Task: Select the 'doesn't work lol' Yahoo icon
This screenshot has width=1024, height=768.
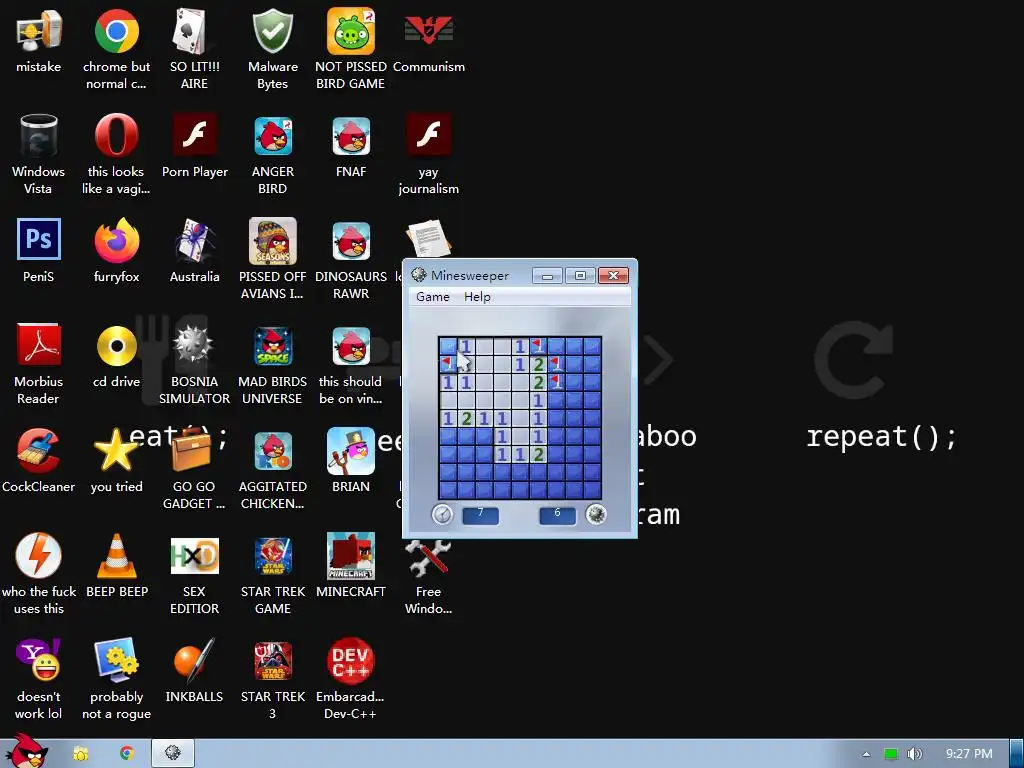Action: point(38,660)
